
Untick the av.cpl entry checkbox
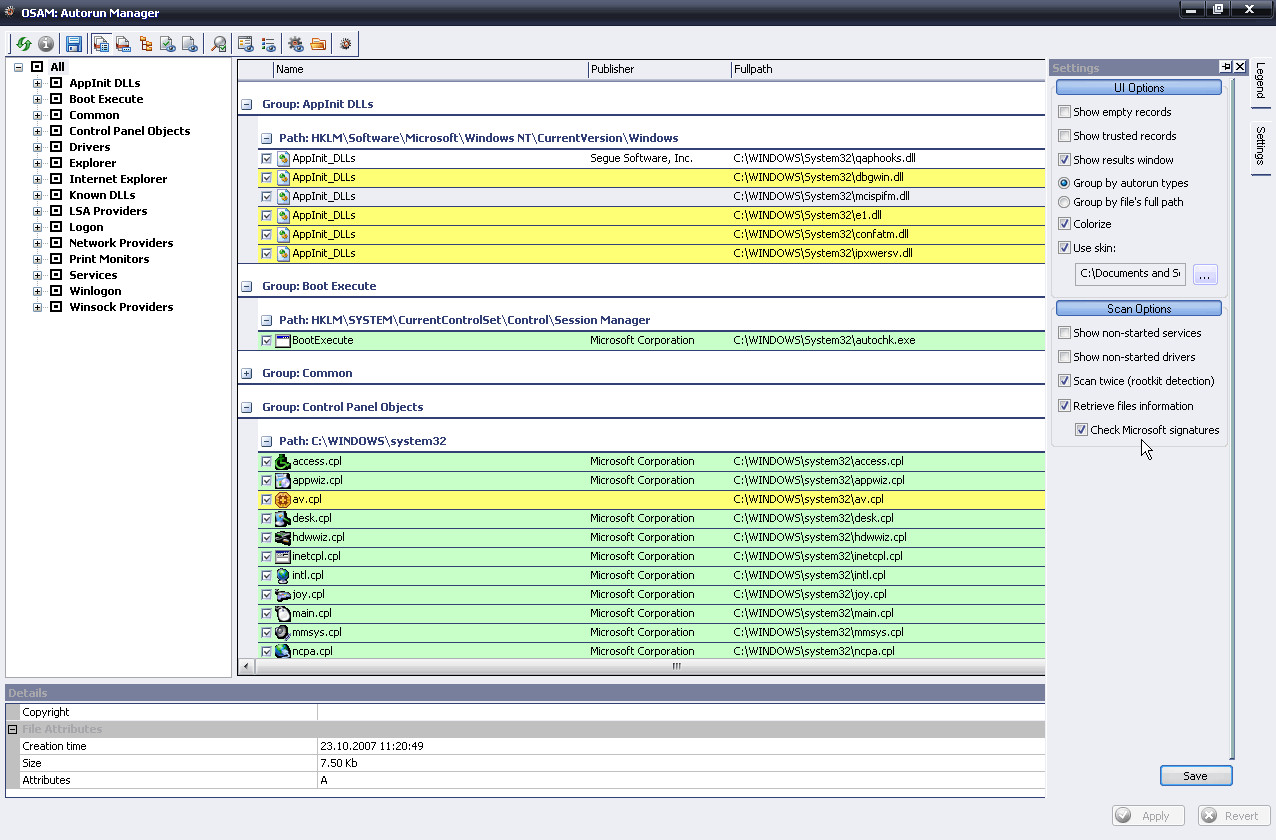(x=266, y=499)
